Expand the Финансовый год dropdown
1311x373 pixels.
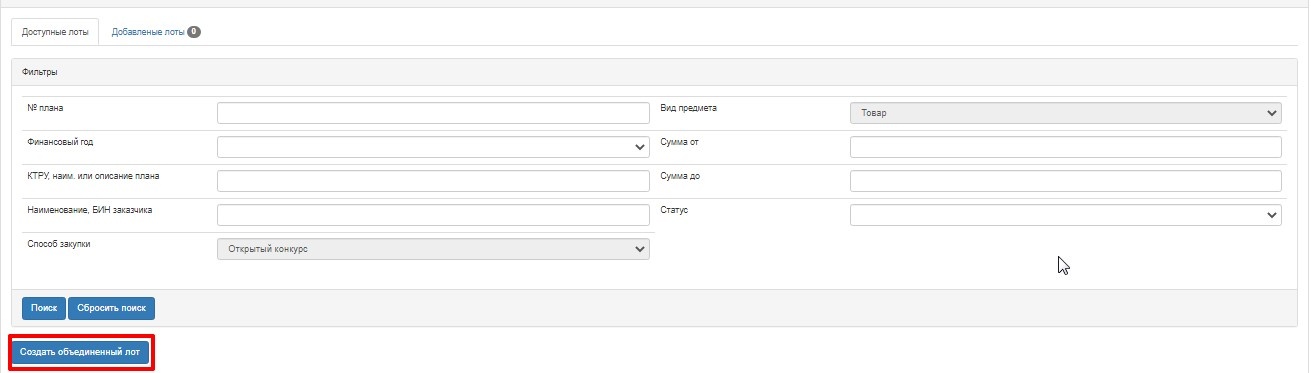[433, 147]
